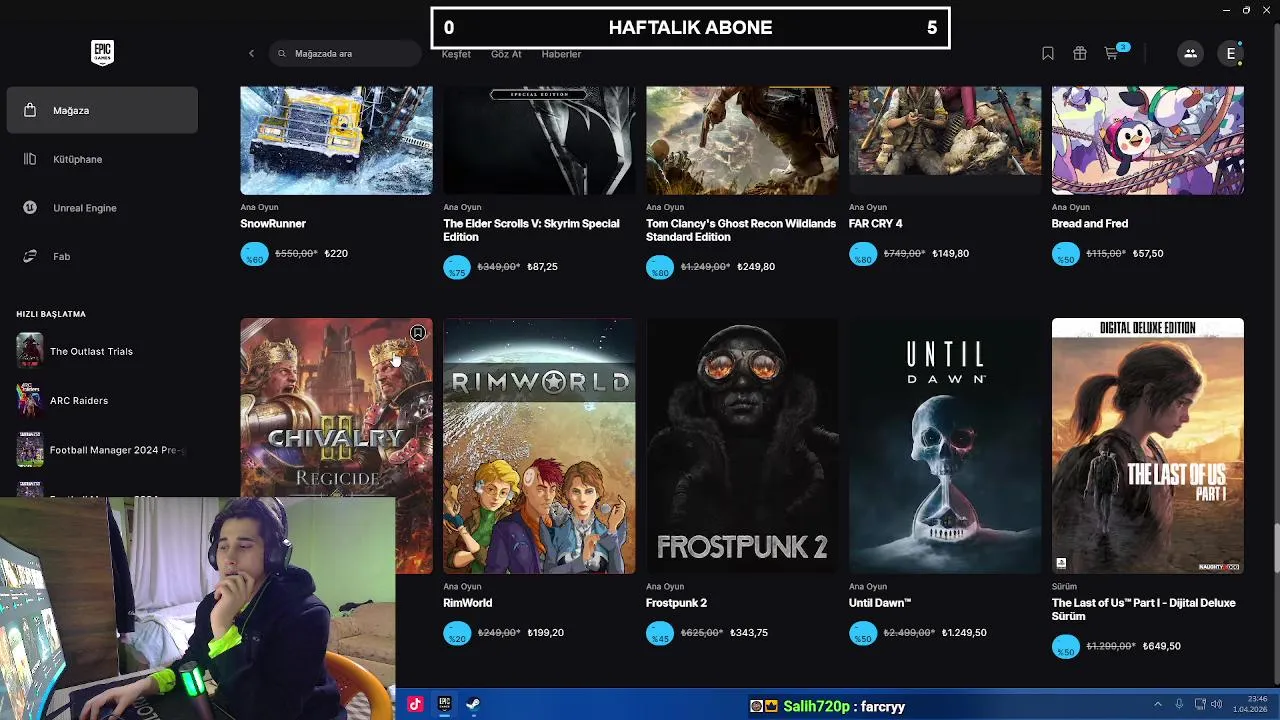Click the Until Dawn discount badge

[862, 633]
